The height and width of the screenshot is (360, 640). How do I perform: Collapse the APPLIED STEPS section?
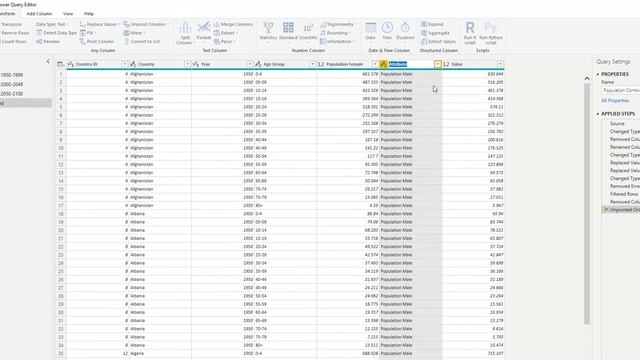(x=598, y=114)
